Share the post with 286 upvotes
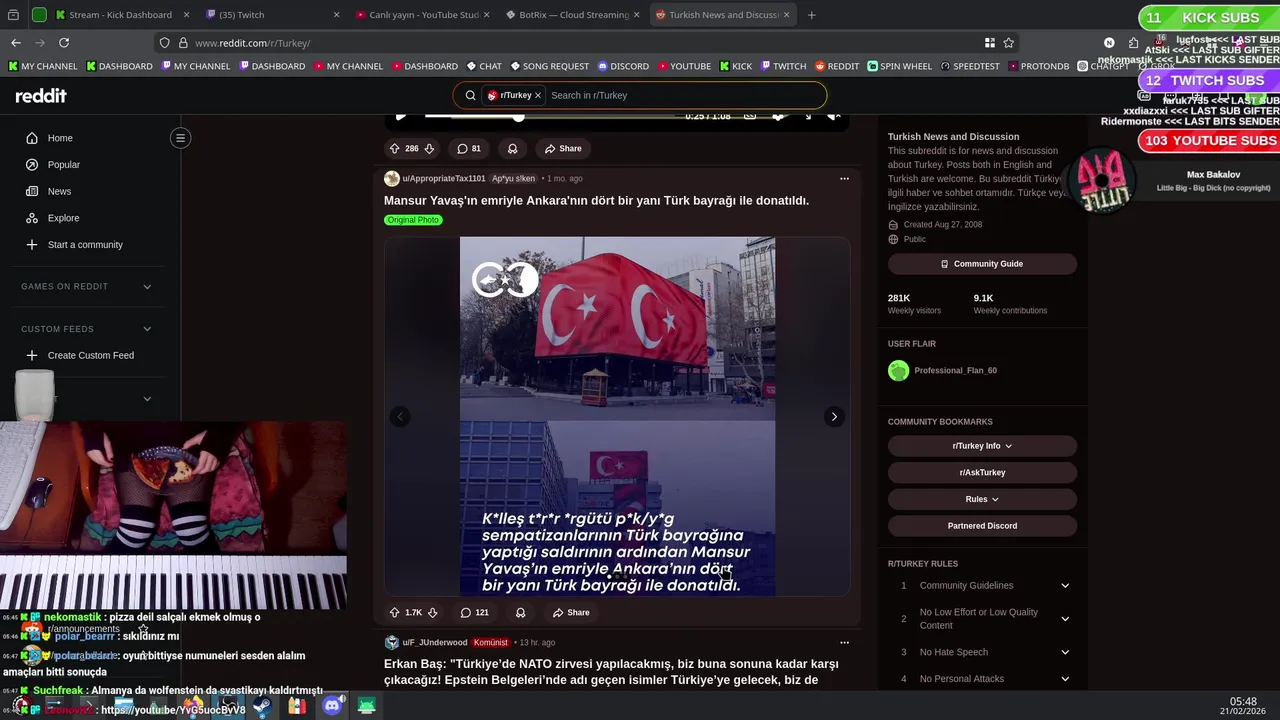The image size is (1280, 720). tap(563, 148)
